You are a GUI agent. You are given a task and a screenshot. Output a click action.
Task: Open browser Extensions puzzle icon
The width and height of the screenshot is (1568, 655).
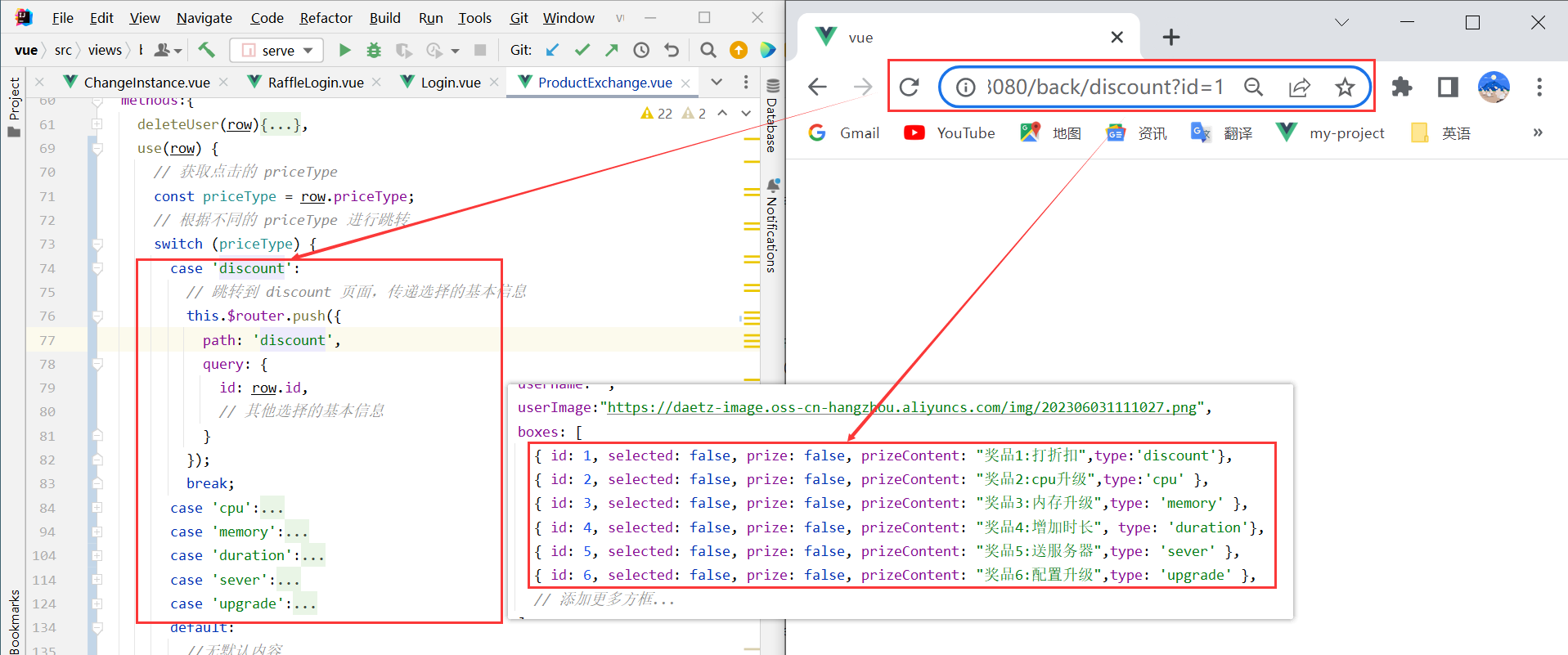point(1402,87)
